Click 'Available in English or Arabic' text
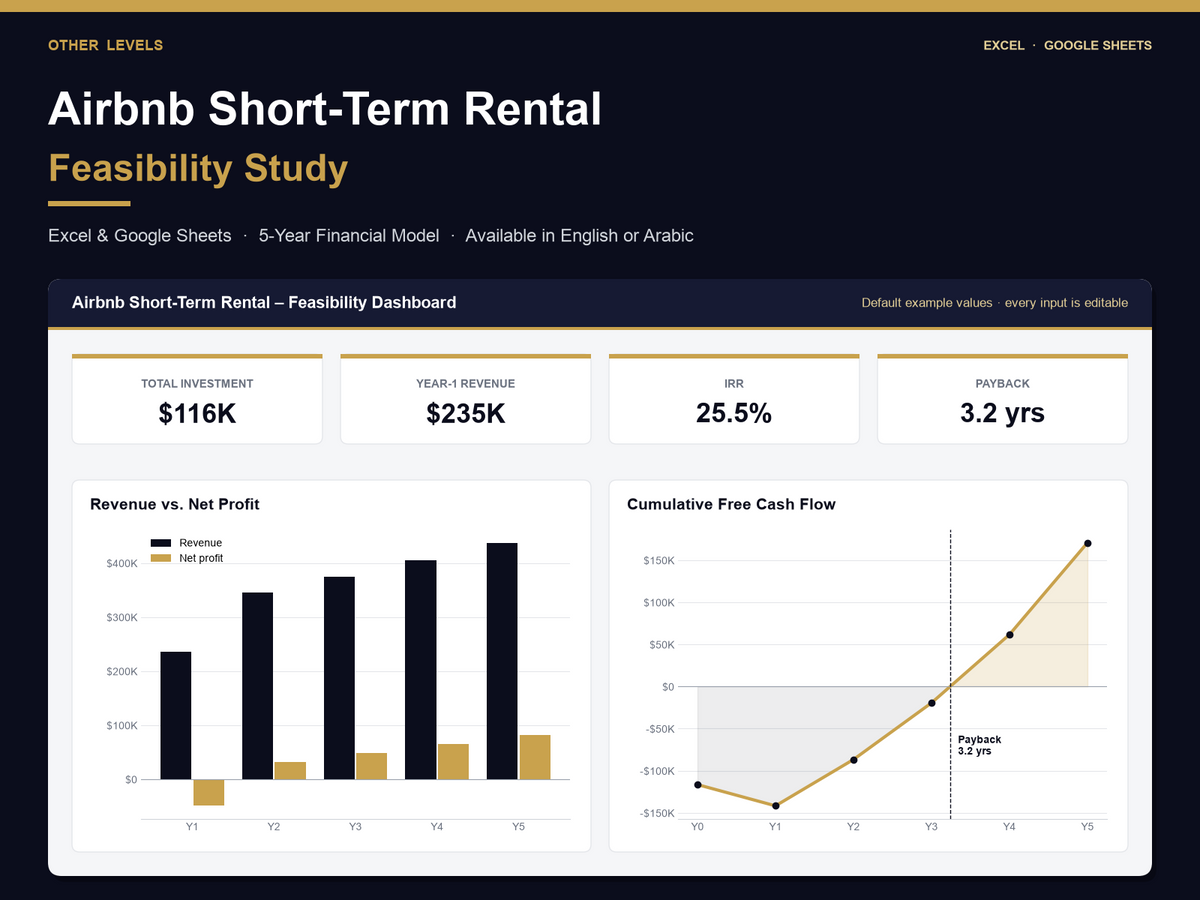 click(x=579, y=236)
